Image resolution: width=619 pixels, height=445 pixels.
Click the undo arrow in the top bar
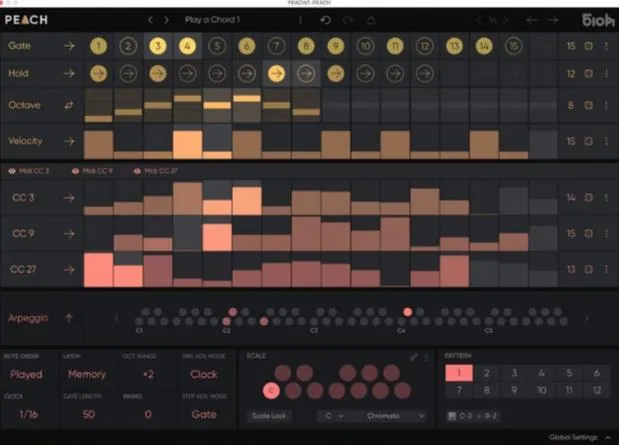(x=325, y=20)
